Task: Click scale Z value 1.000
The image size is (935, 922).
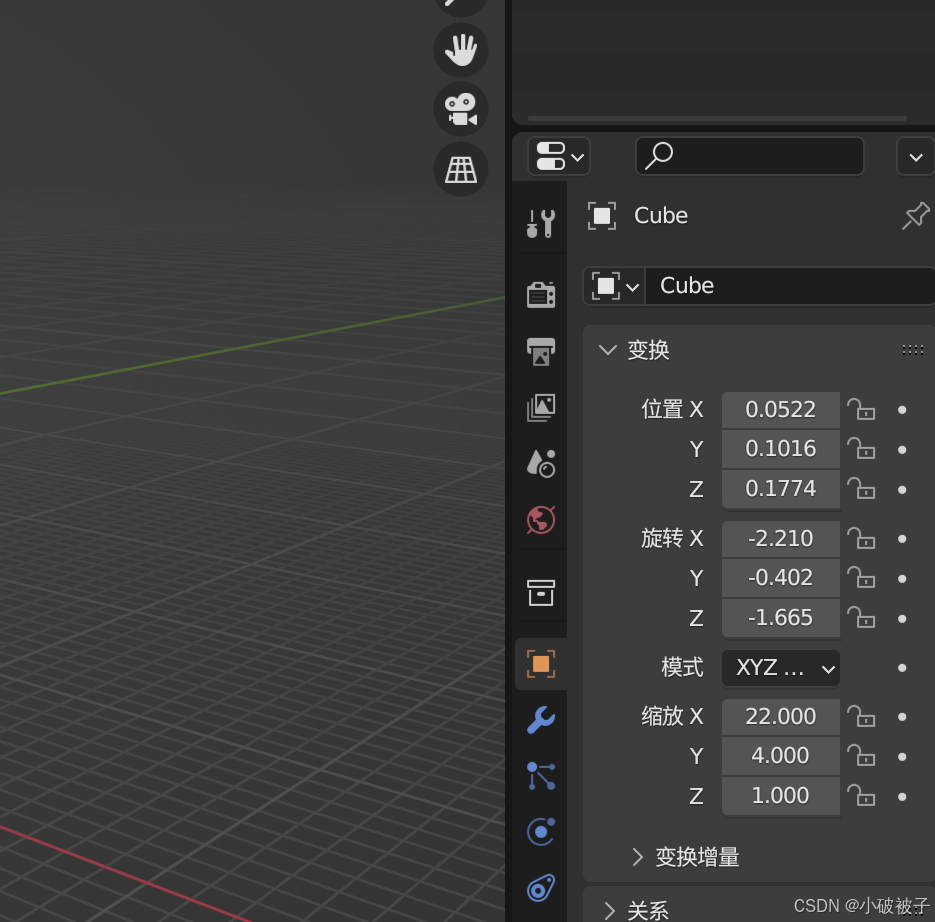Action: pyautogui.click(x=781, y=796)
